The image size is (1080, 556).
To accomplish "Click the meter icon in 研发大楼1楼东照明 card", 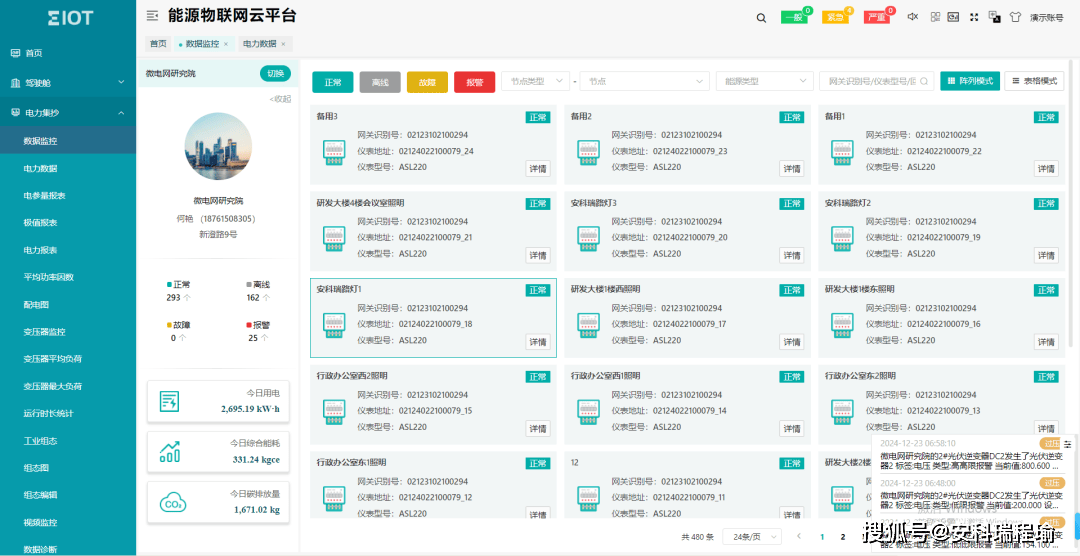I will [842, 325].
